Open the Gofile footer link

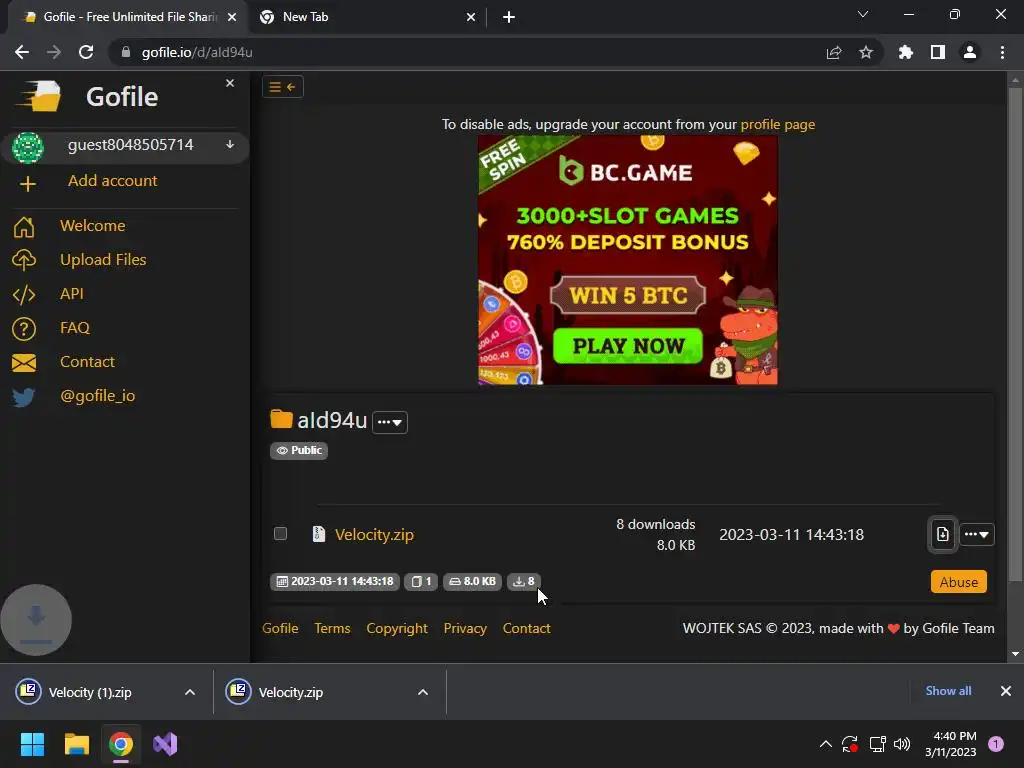click(280, 628)
